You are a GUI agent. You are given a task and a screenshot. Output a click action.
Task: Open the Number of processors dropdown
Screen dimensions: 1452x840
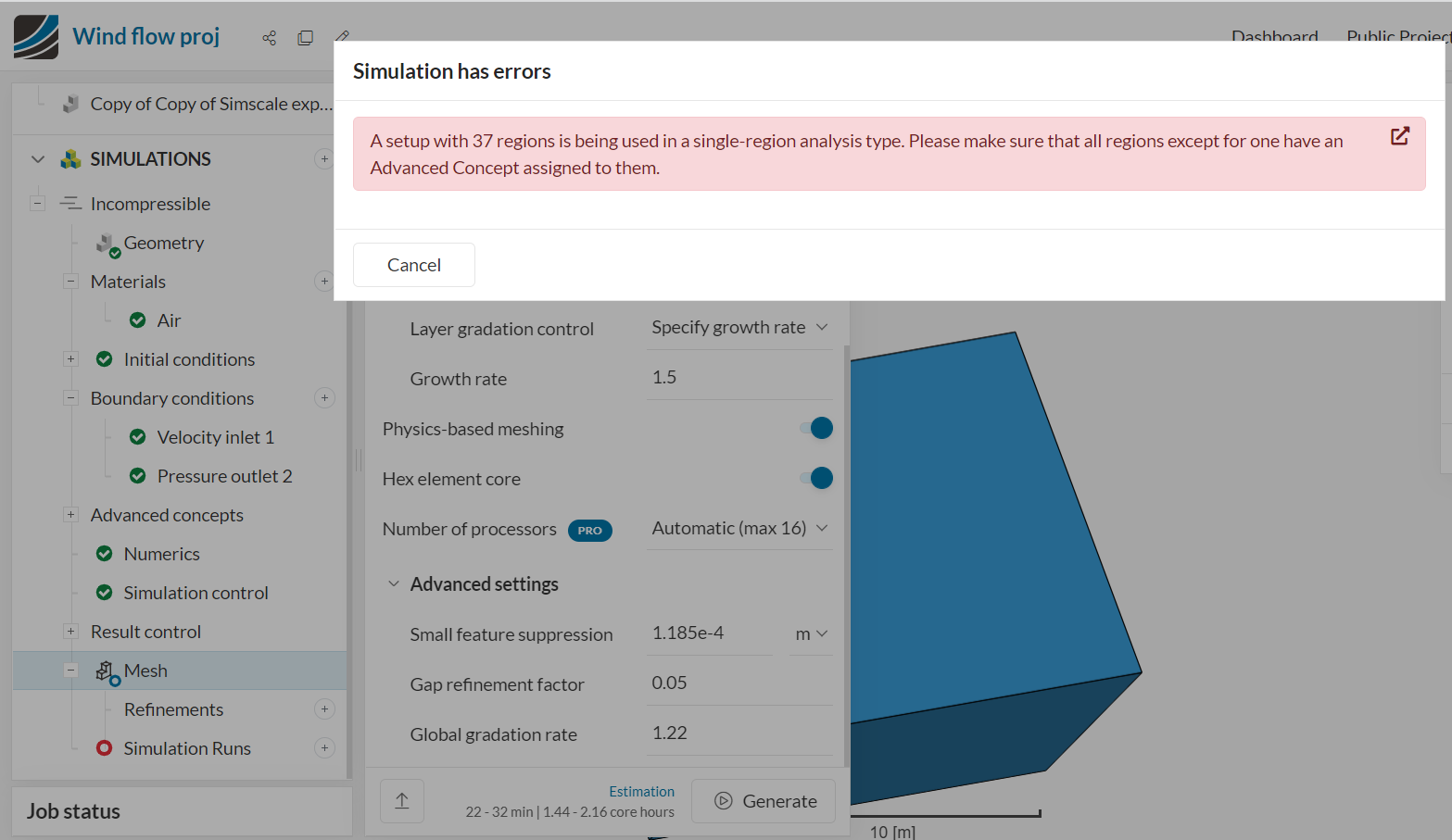[x=739, y=529]
